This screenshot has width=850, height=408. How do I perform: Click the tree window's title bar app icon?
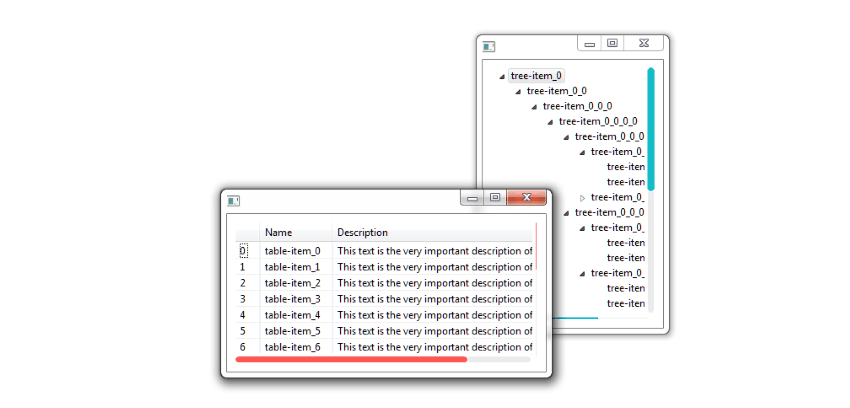[489, 47]
